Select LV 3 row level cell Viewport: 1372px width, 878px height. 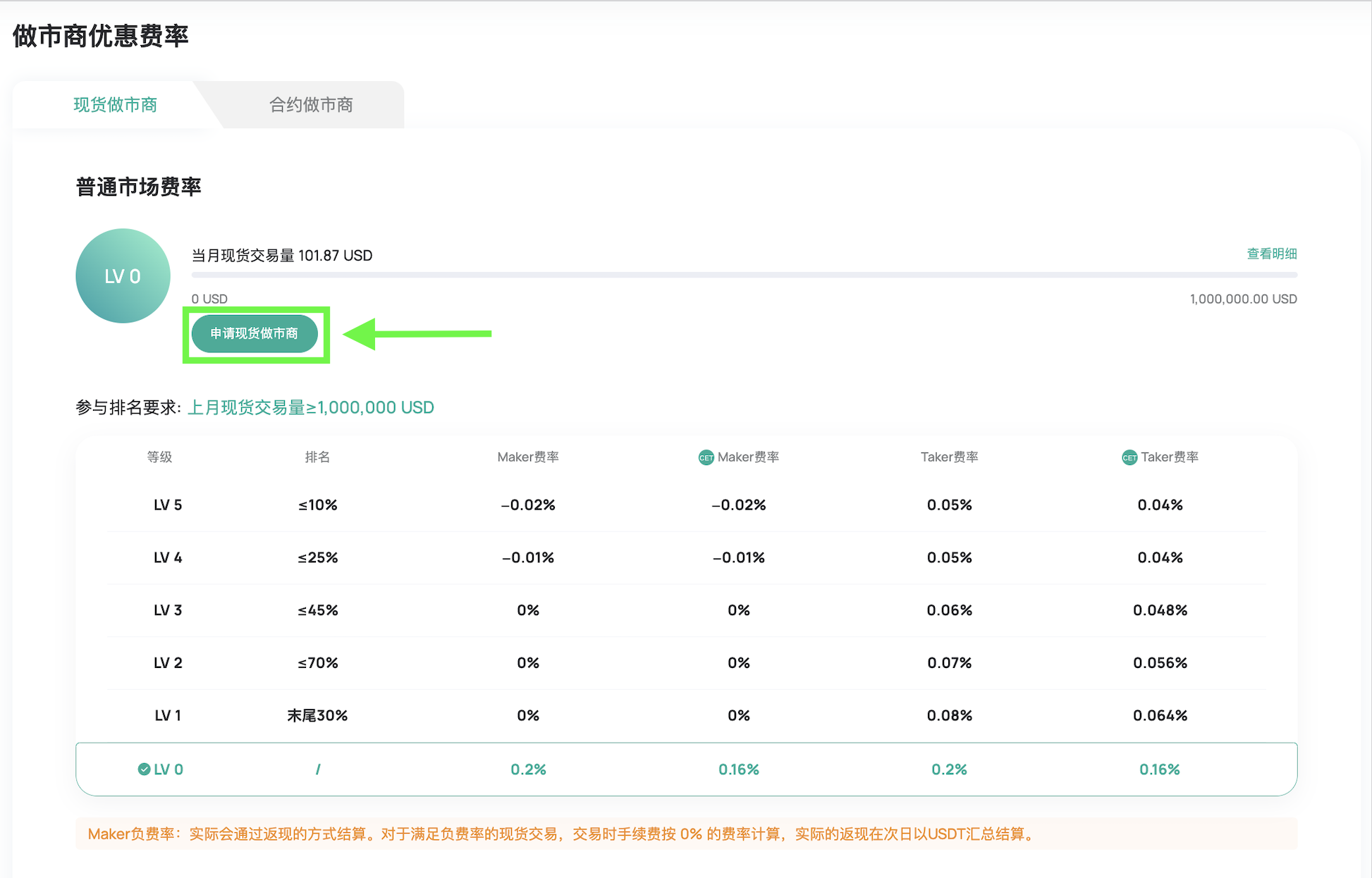coord(168,610)
